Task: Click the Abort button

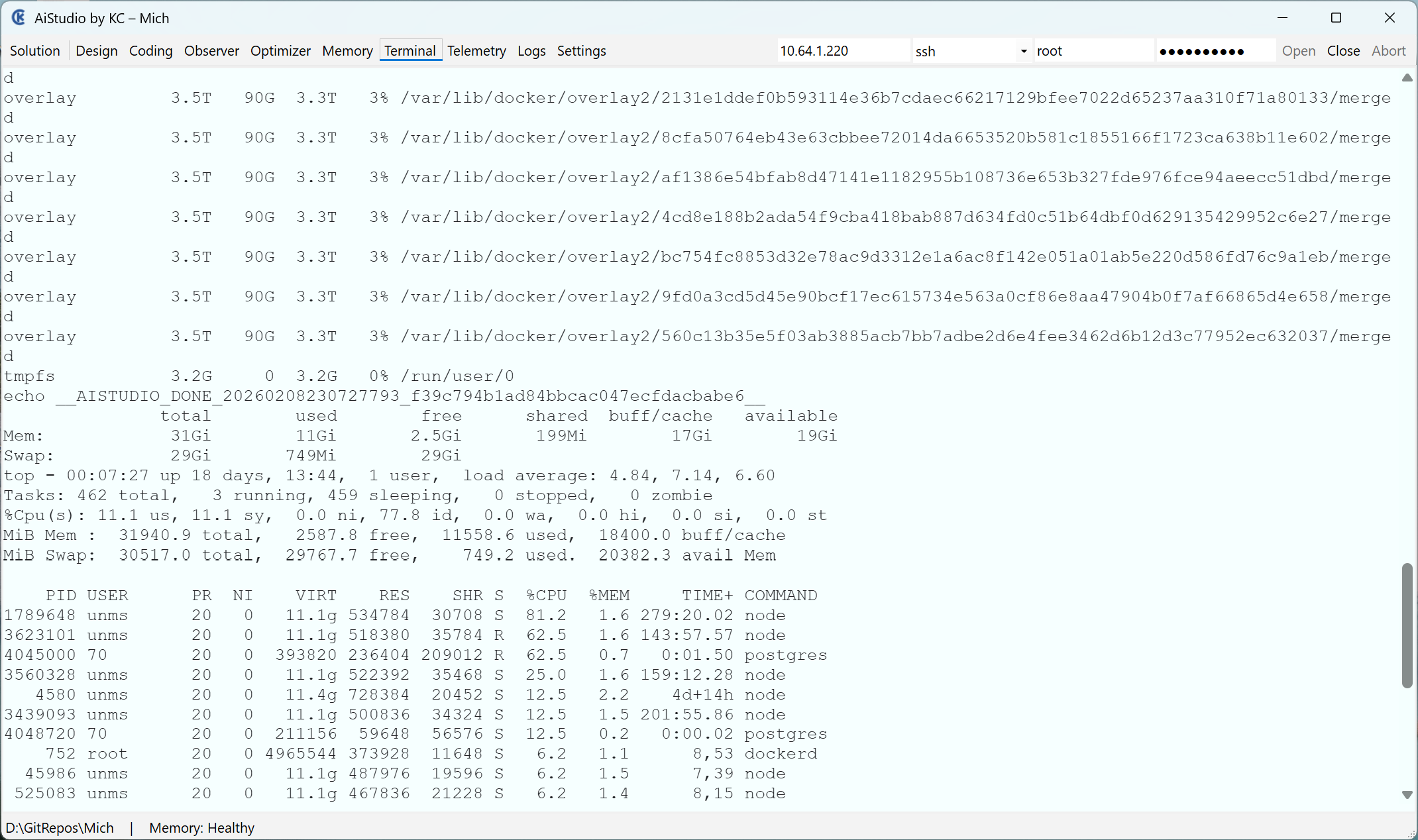Action: pos(1388,50)
